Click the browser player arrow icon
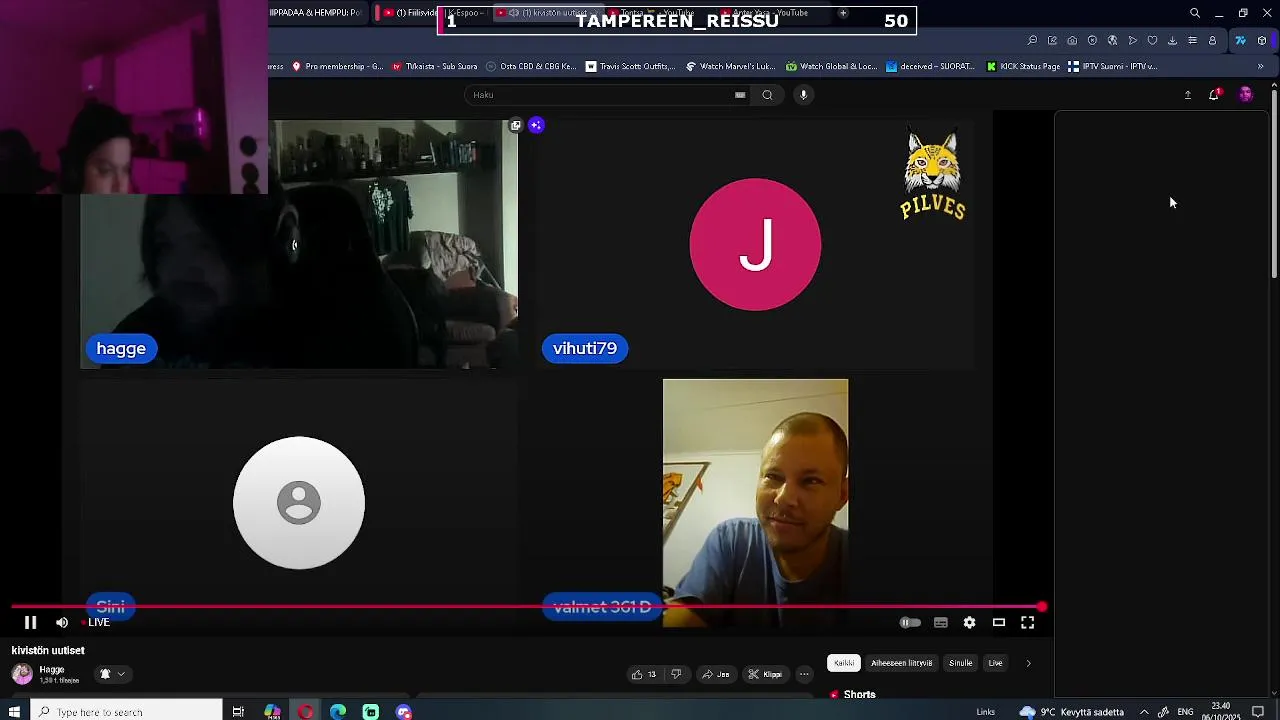The width and height of the screenshot is (1280, 720). (1132, 41)
